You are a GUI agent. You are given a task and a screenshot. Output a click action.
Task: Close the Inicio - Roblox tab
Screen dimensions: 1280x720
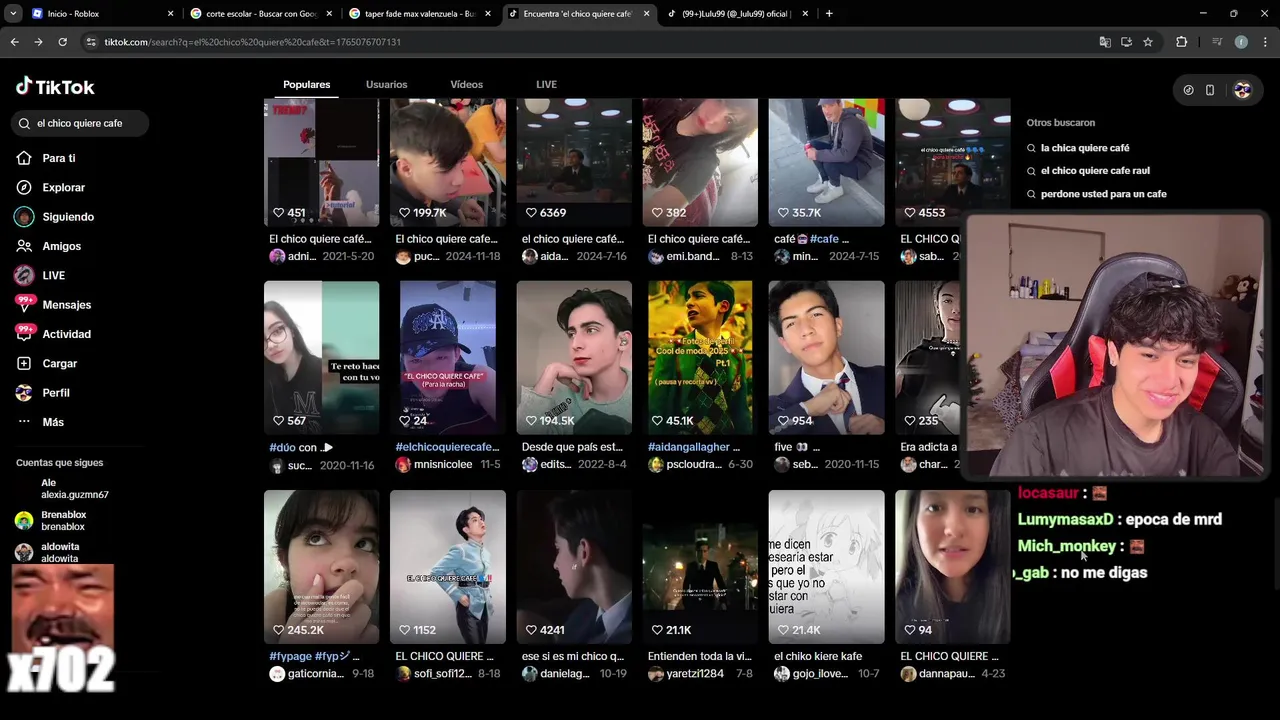pyautogui.click(x=170, y=14)
